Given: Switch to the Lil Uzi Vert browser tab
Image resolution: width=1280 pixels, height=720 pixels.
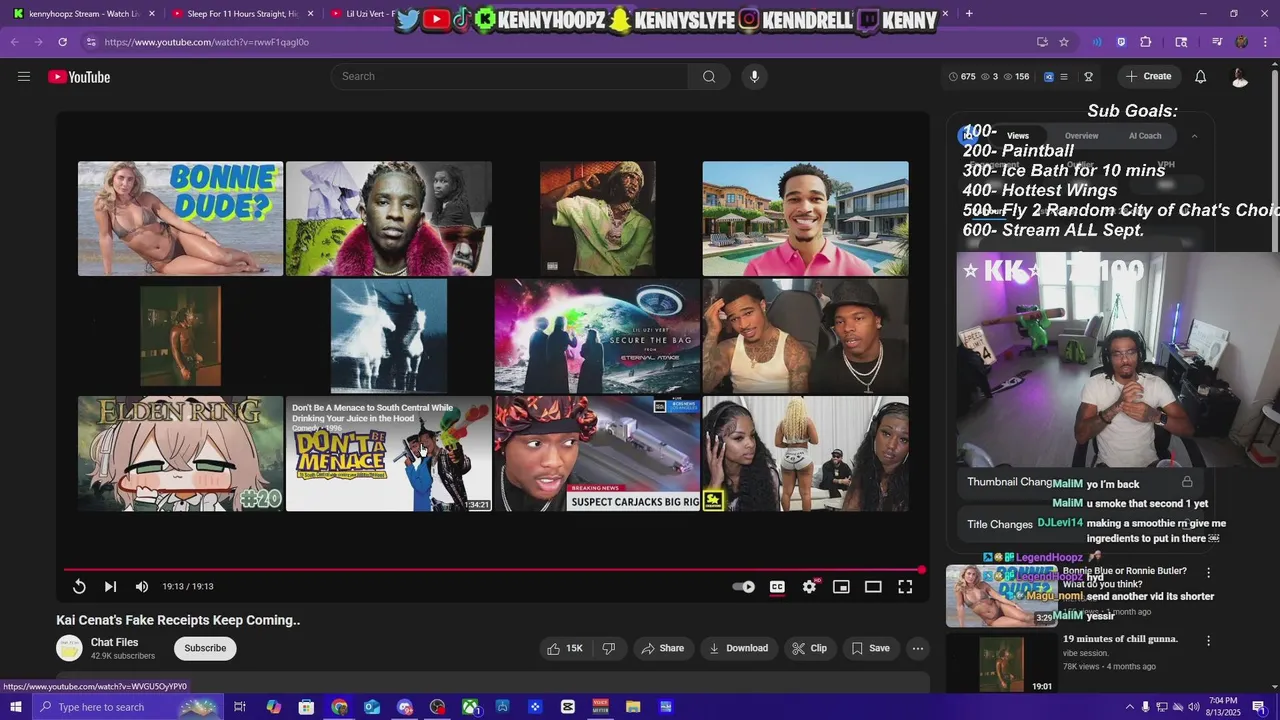Looking at the screenshot, I should [x=365, y=14].
